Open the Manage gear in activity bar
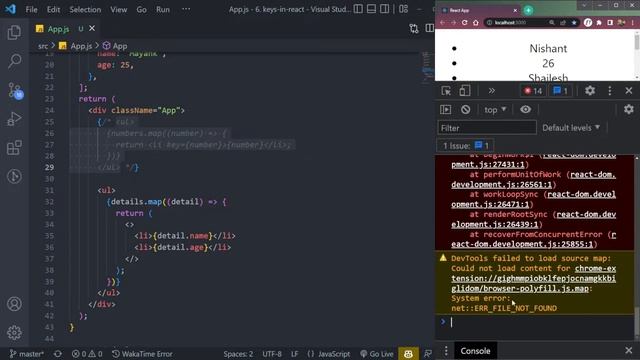Screen dimensions: 640x360 [14, 333]
